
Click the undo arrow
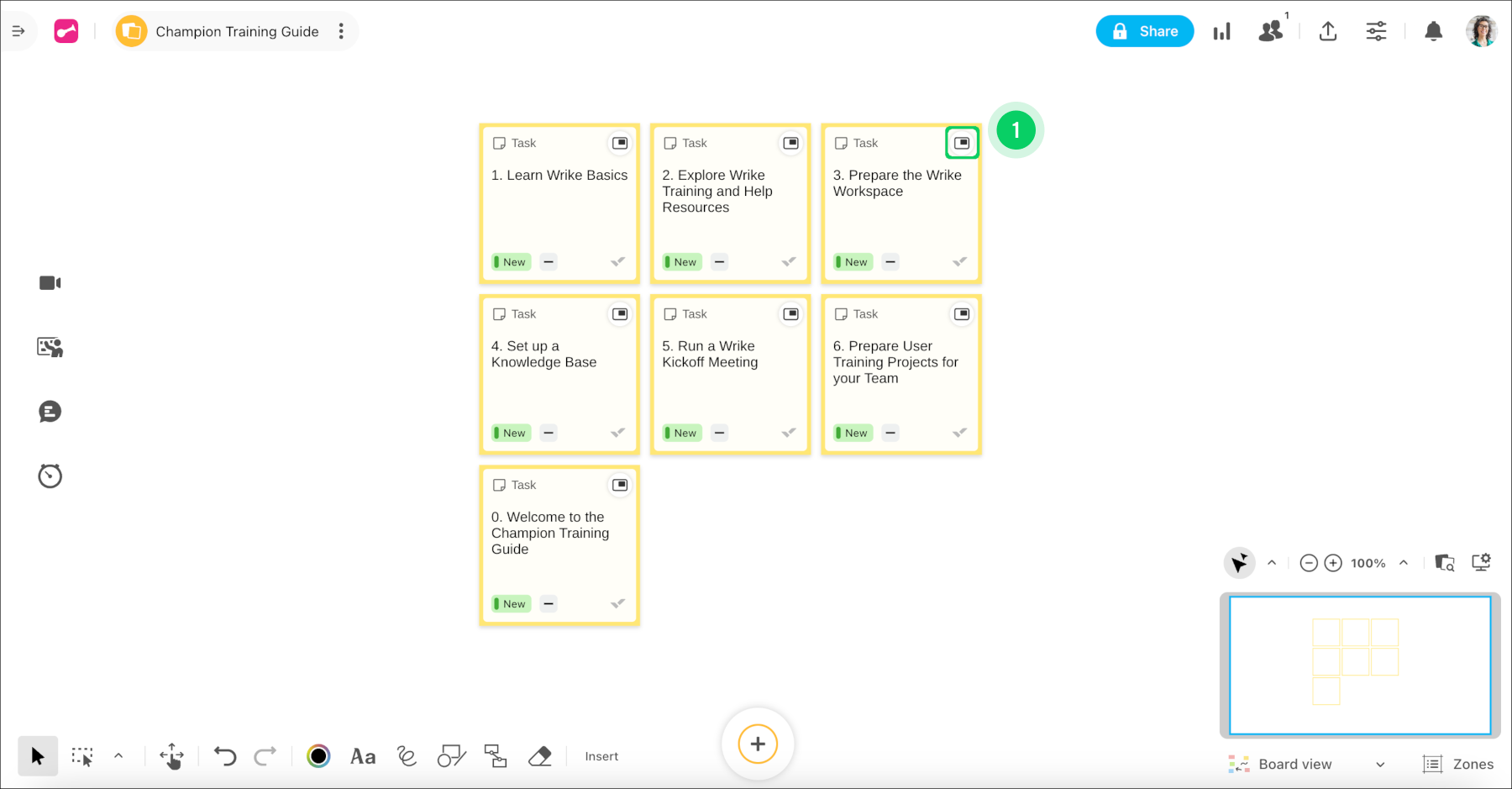click(224, 756)
